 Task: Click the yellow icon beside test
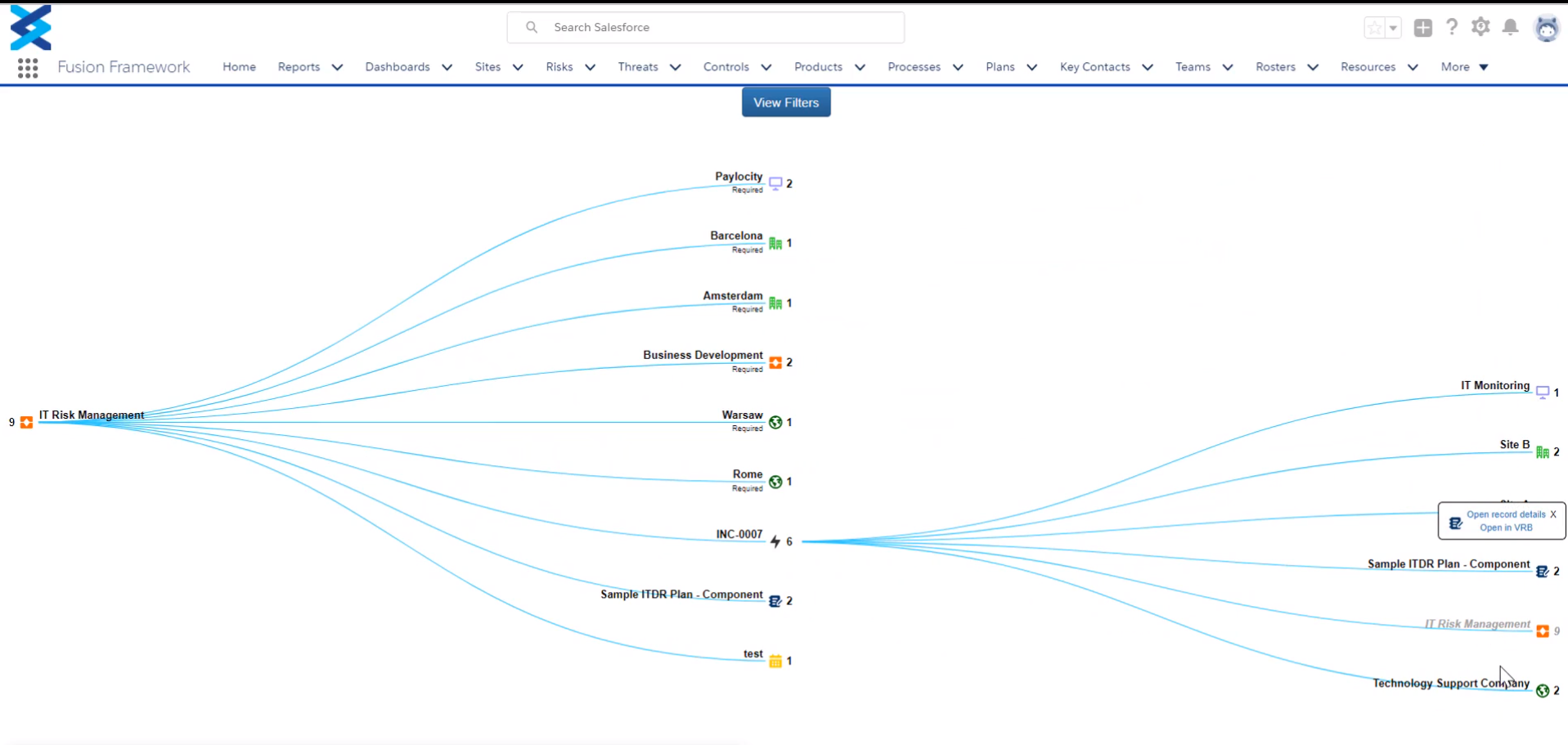tap(775, 661)
